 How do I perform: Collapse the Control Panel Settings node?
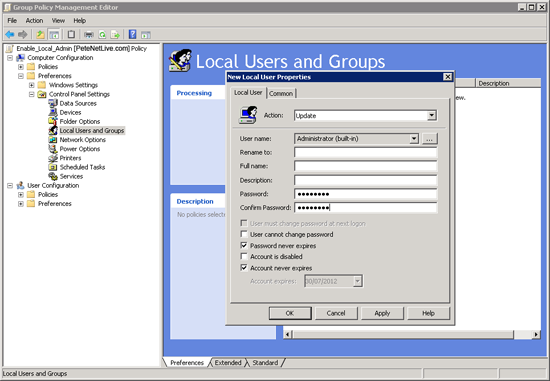pos(32,94)
